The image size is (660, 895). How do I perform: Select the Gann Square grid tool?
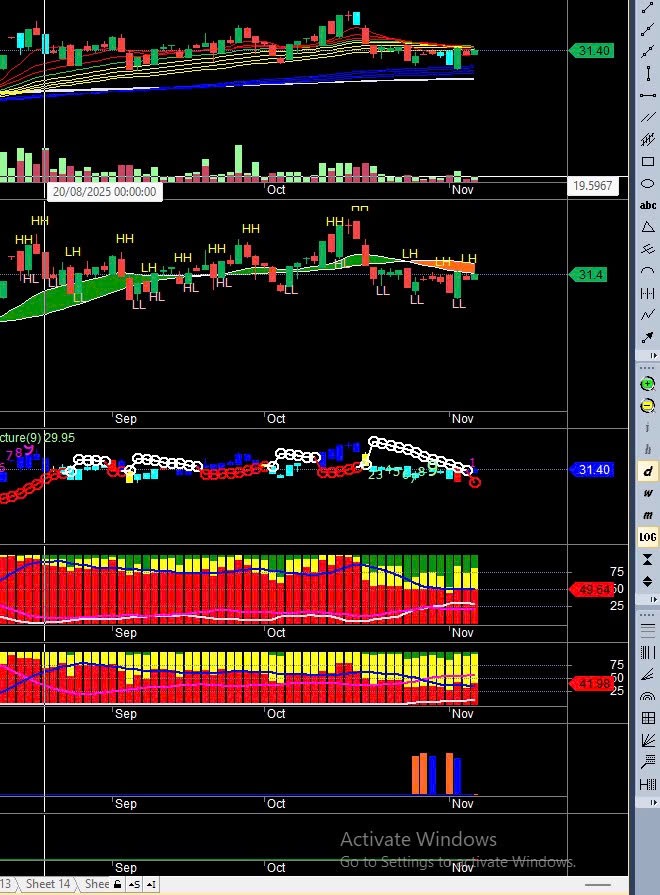pos(647,718)
